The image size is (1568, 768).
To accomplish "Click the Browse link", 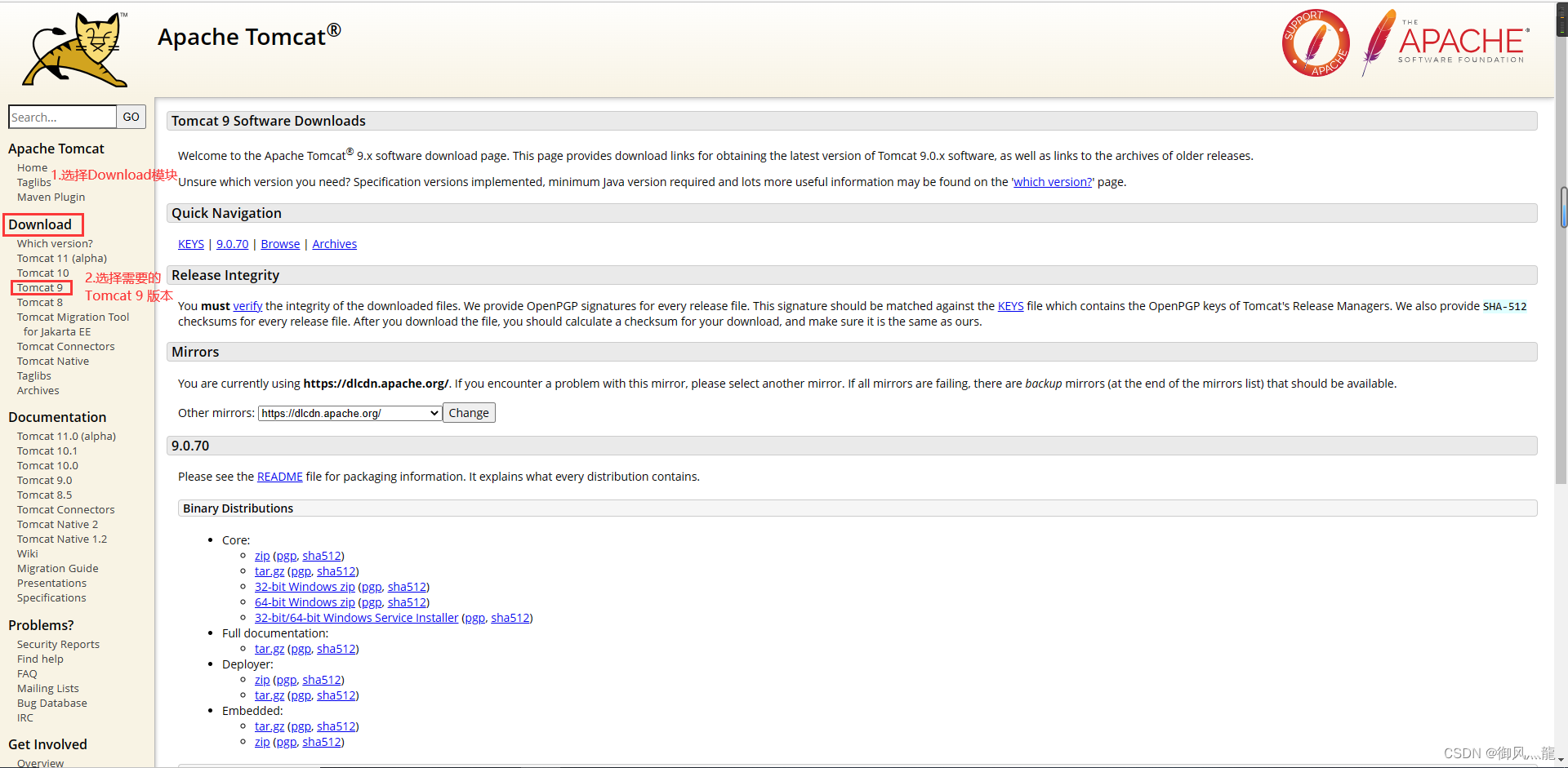I will click(x=280, y=243).
